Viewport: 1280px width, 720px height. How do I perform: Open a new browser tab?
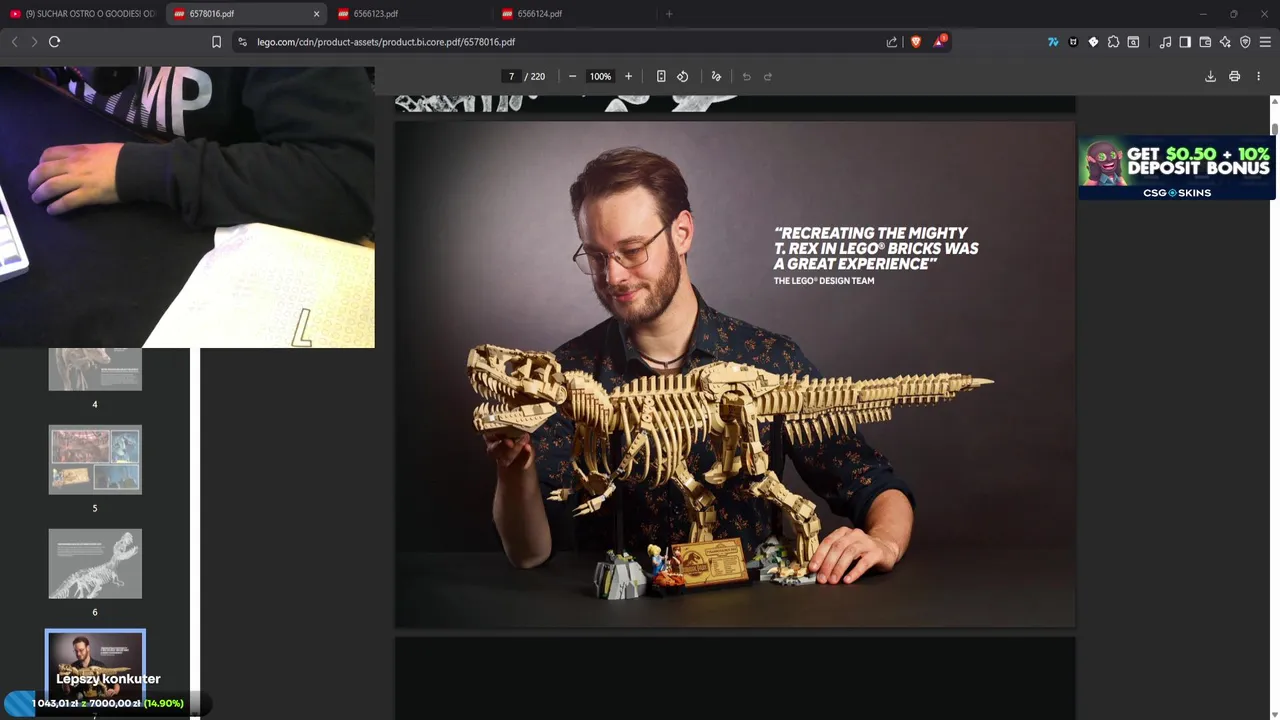point(669,14)
